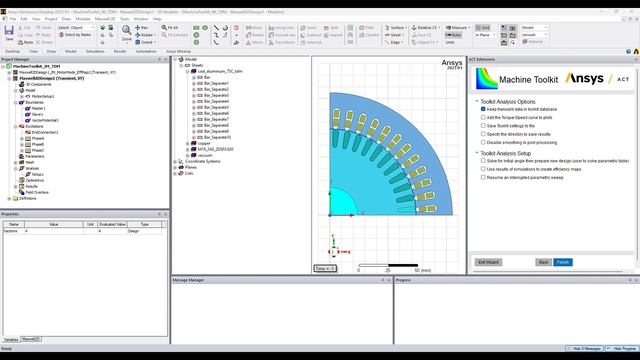Viewport: 640px width, 360px height.
Task: Select the Master1 boundary in the project tree
Action: coord(36,109)
